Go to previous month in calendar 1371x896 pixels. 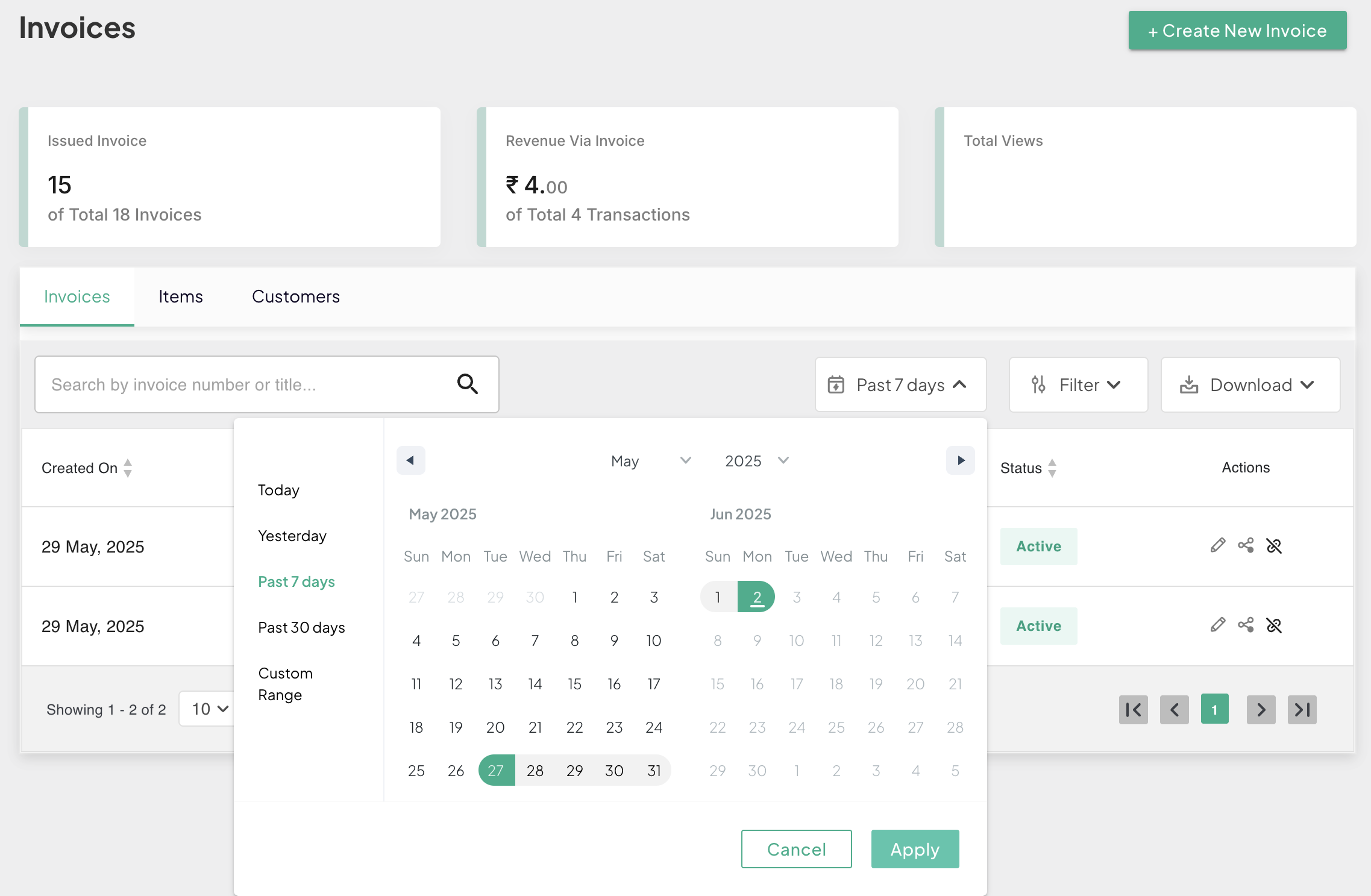coord(410,460)
